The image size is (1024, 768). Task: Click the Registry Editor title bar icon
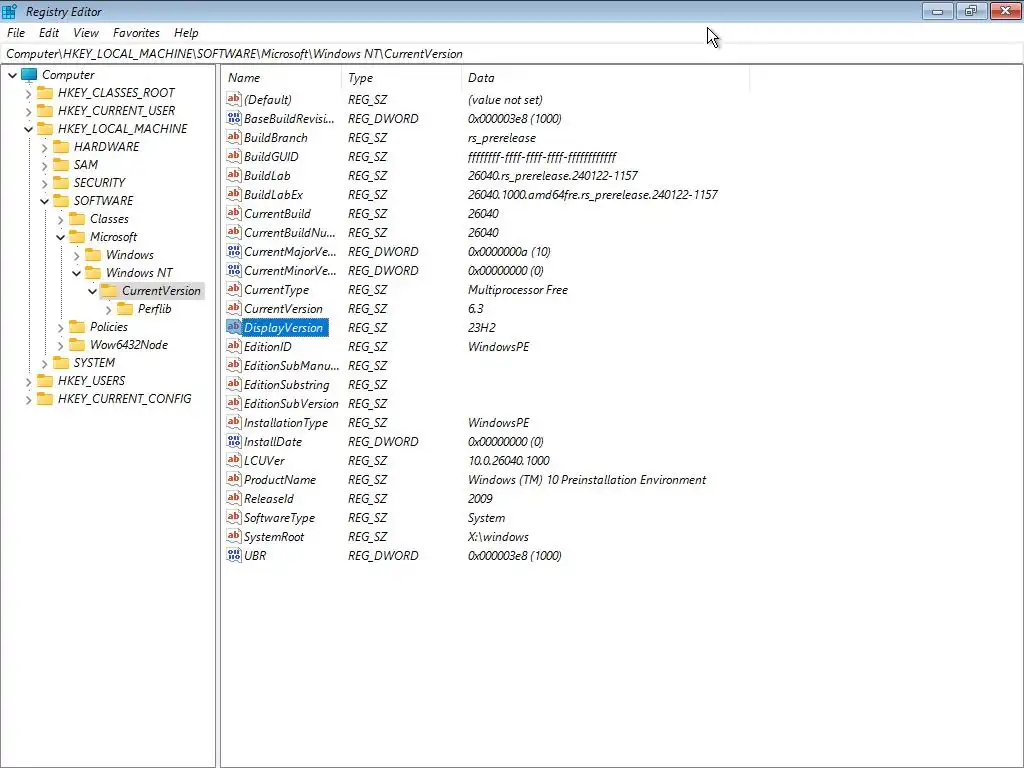pos(9,11)
